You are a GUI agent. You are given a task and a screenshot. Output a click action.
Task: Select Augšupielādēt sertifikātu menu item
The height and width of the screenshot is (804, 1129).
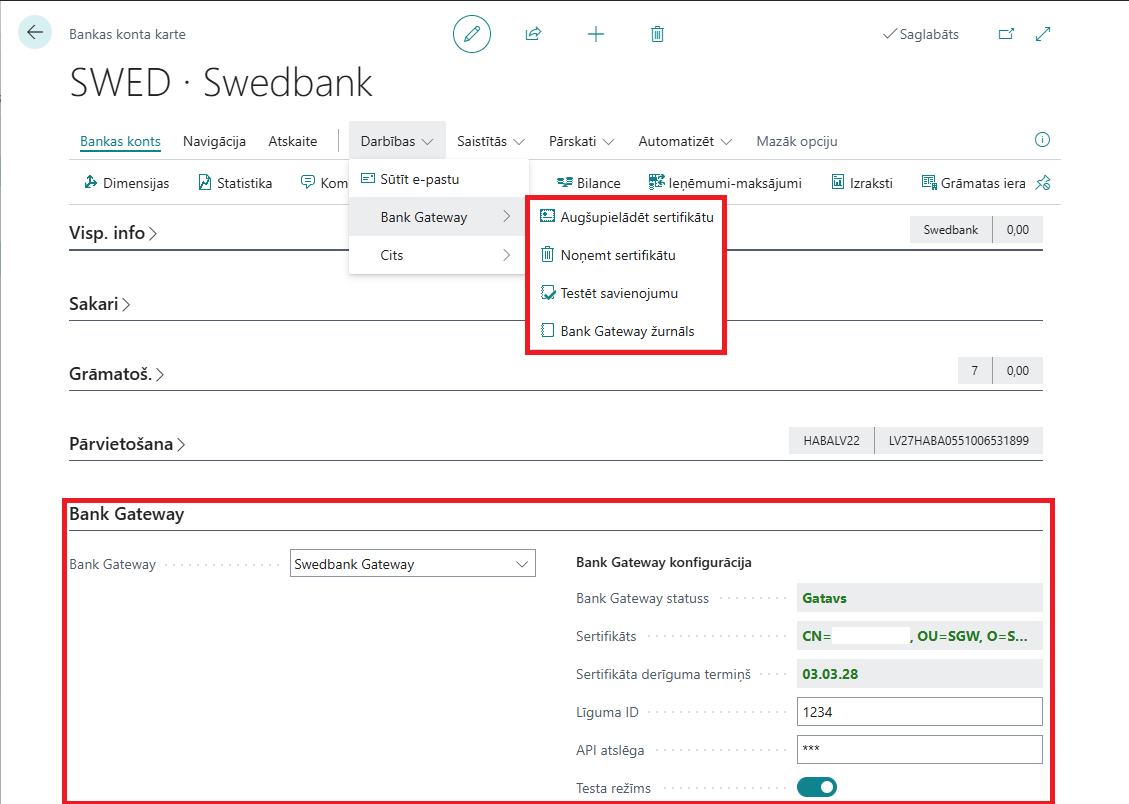[636, 216]
